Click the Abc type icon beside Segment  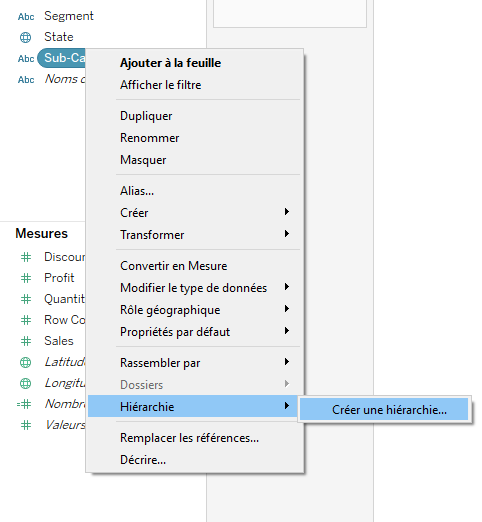(x=26, y=17)
